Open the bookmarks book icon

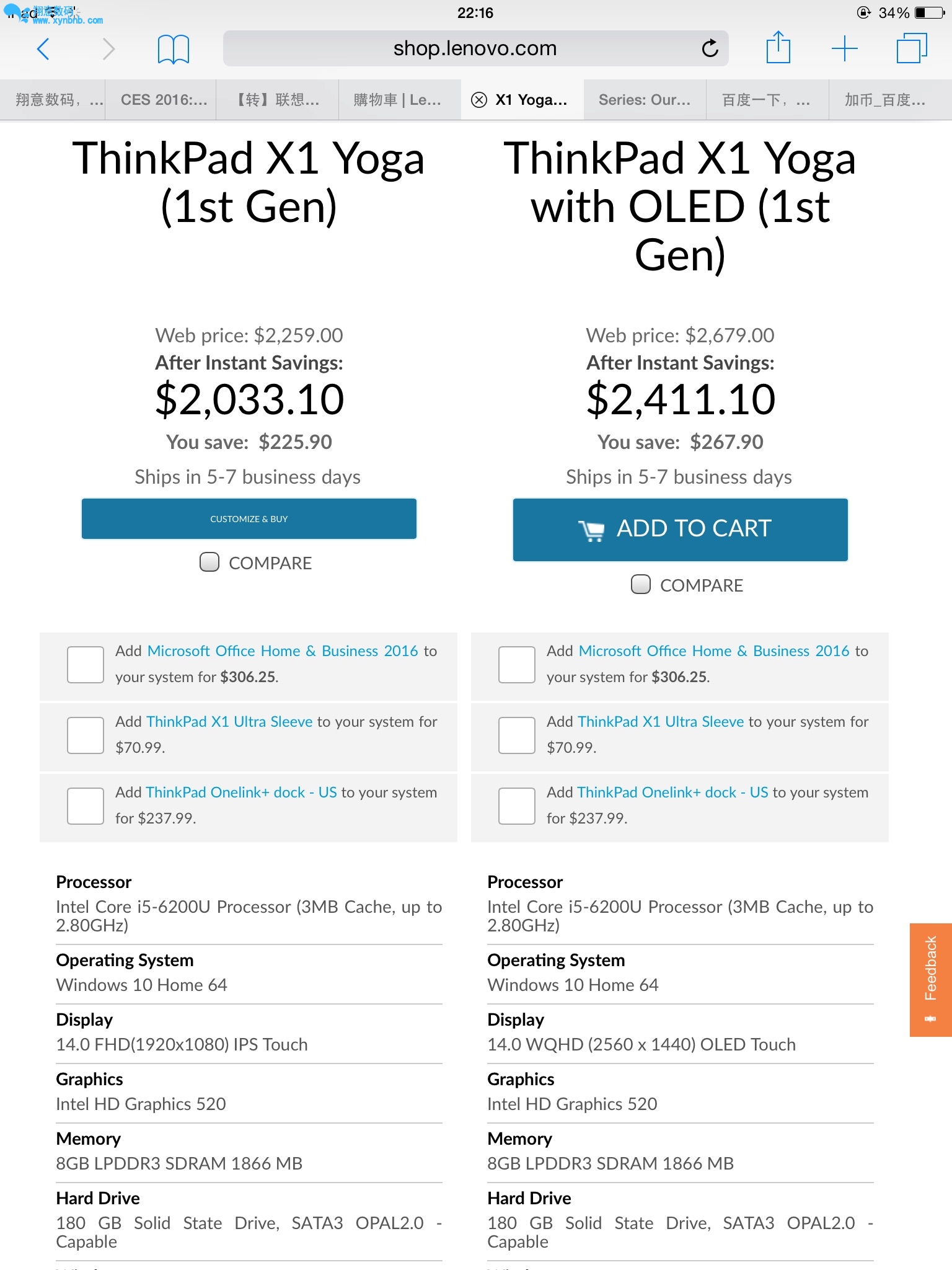point(173,49)
